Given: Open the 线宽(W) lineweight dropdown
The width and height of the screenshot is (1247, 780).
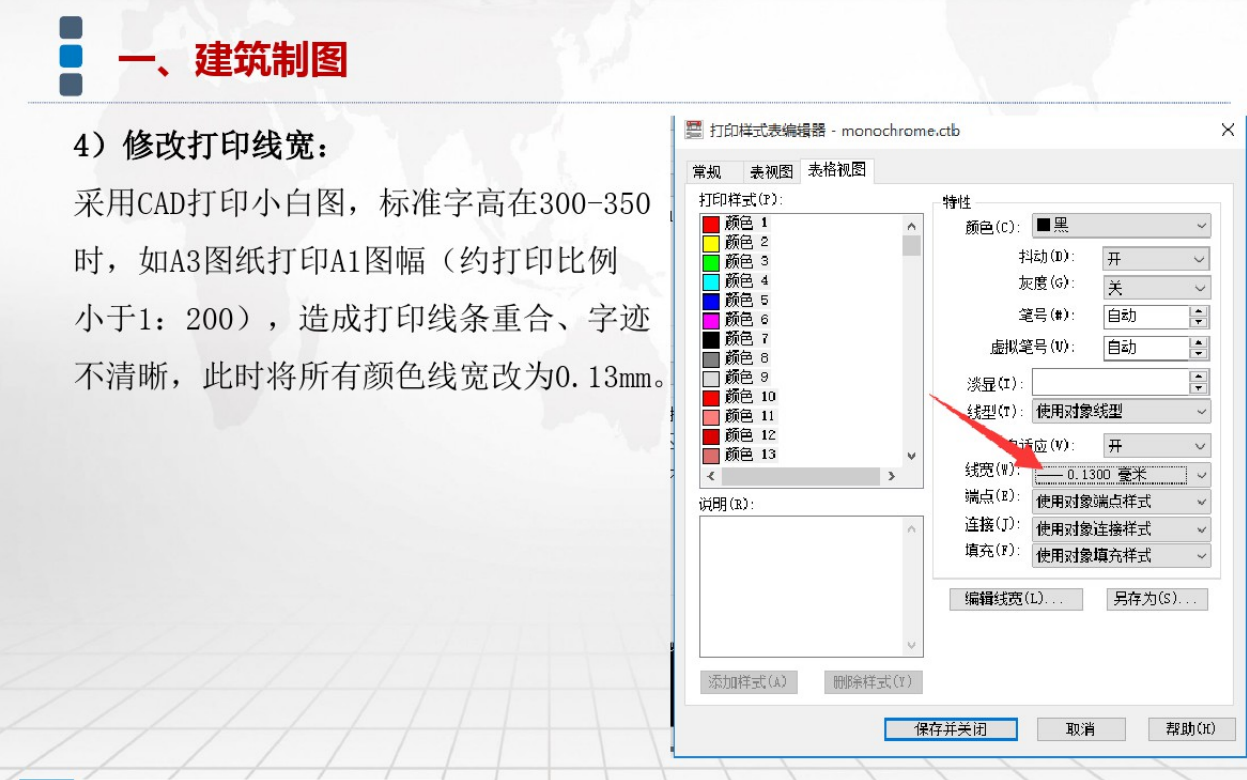Looking at the screenshot, I should 1121,475.
